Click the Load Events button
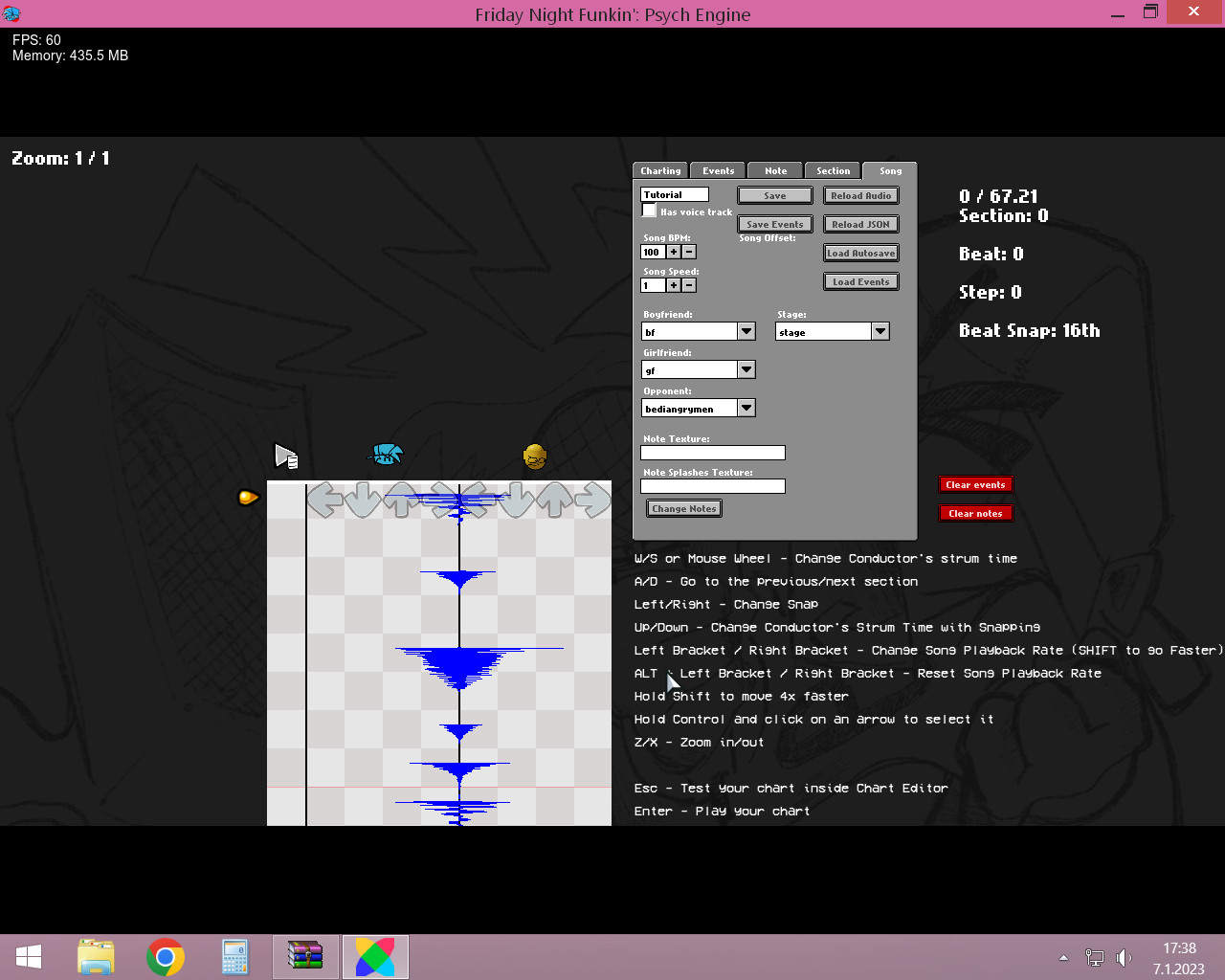 (x=861, y=281)
